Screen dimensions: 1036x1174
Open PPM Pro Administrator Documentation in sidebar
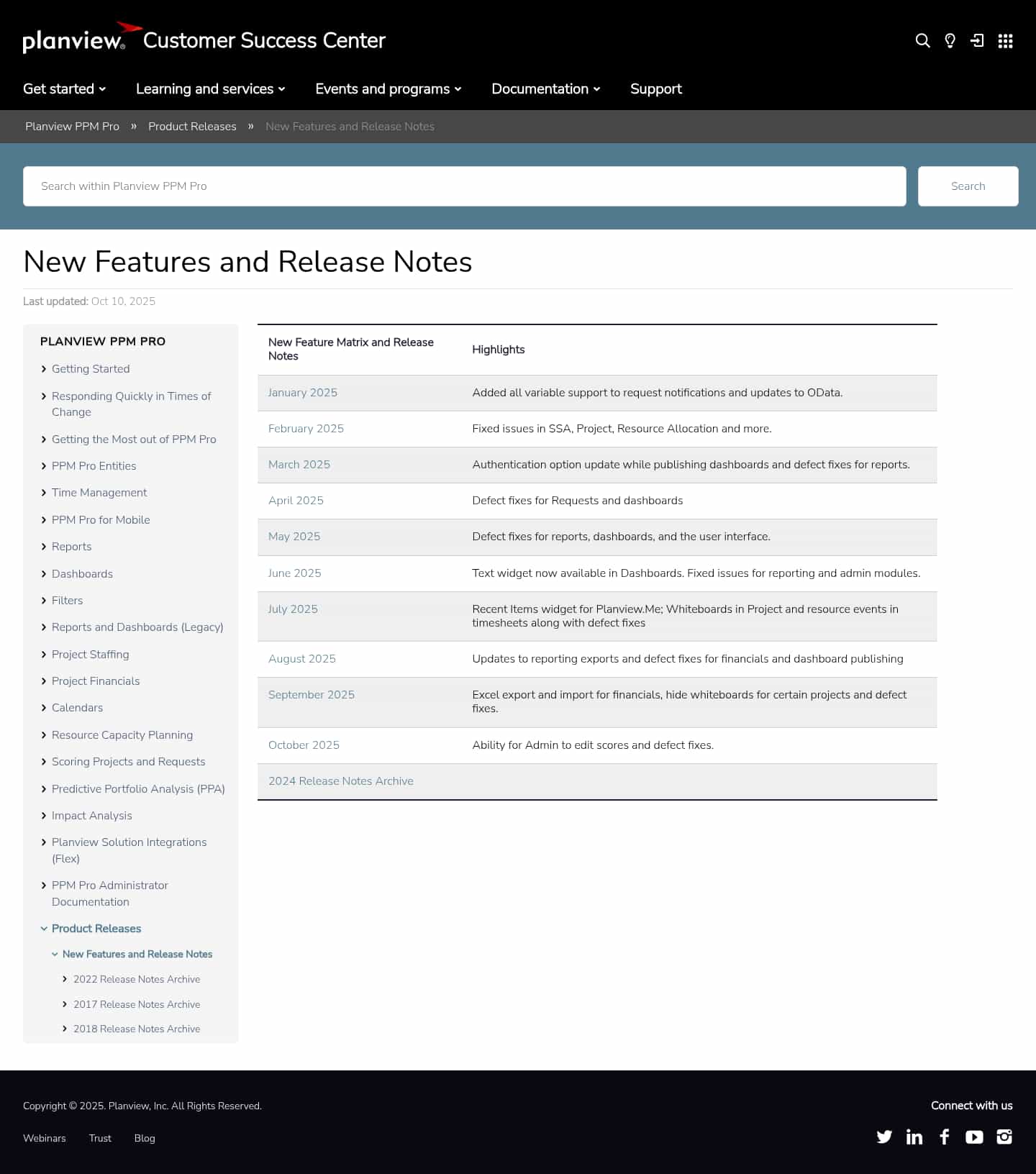(x=109, y=893)
